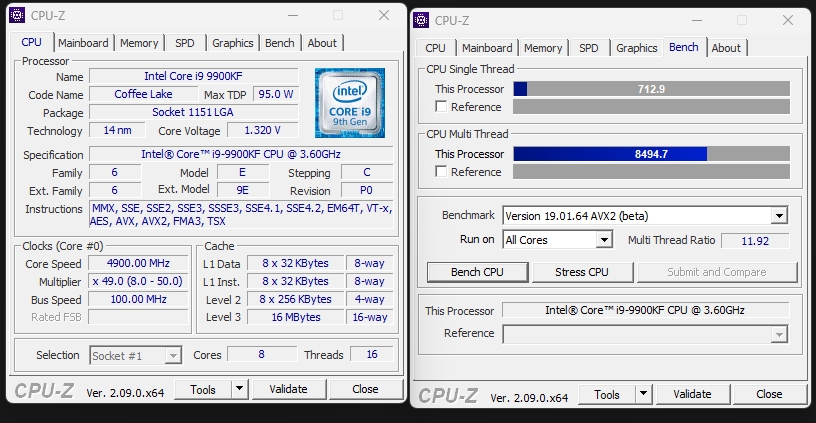Expand Tools dropdown arrow in left window
The width and height of the screenshot is (816, 423).
coord(239,389)
